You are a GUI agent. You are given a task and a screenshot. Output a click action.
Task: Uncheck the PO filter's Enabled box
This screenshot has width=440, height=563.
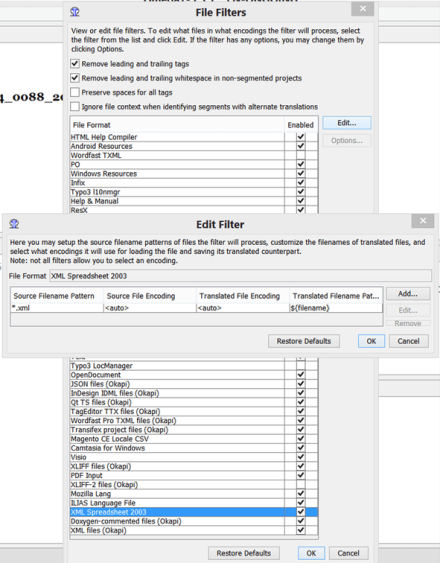[x=301, y=164]
